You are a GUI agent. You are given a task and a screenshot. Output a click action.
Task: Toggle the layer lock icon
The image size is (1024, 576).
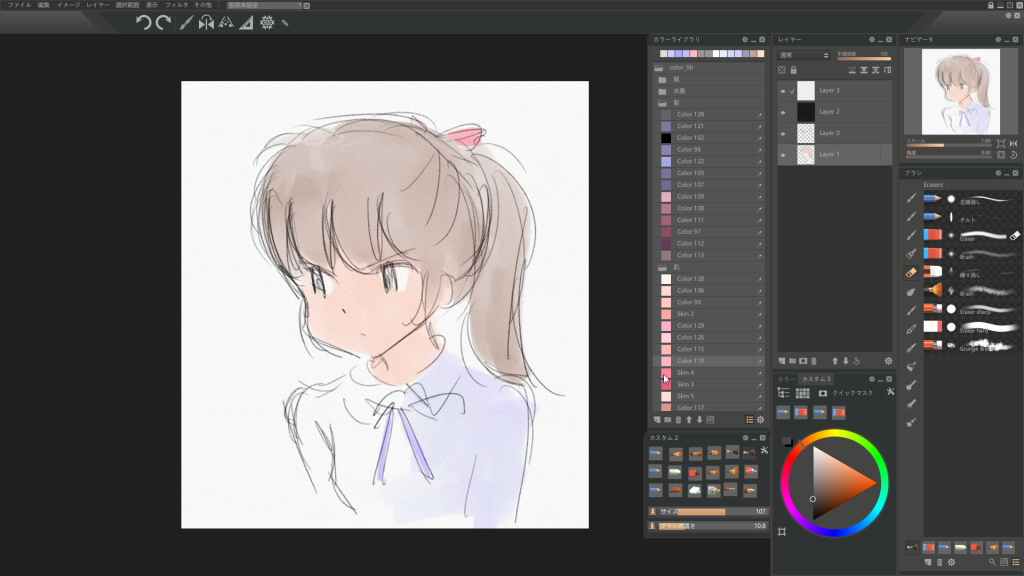click(794, 70)
